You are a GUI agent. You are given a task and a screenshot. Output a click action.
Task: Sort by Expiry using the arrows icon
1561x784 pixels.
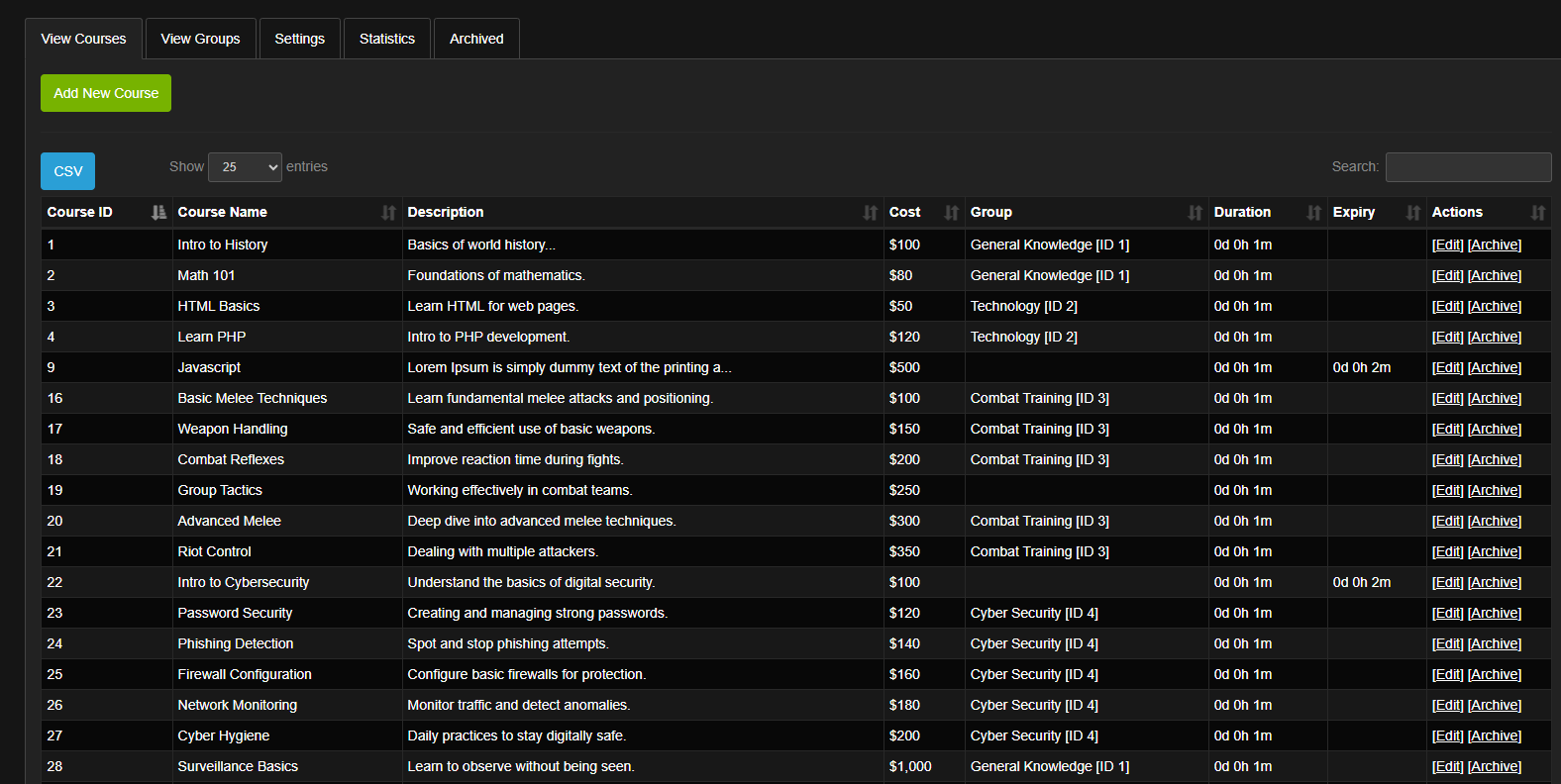pos(1412,212)
